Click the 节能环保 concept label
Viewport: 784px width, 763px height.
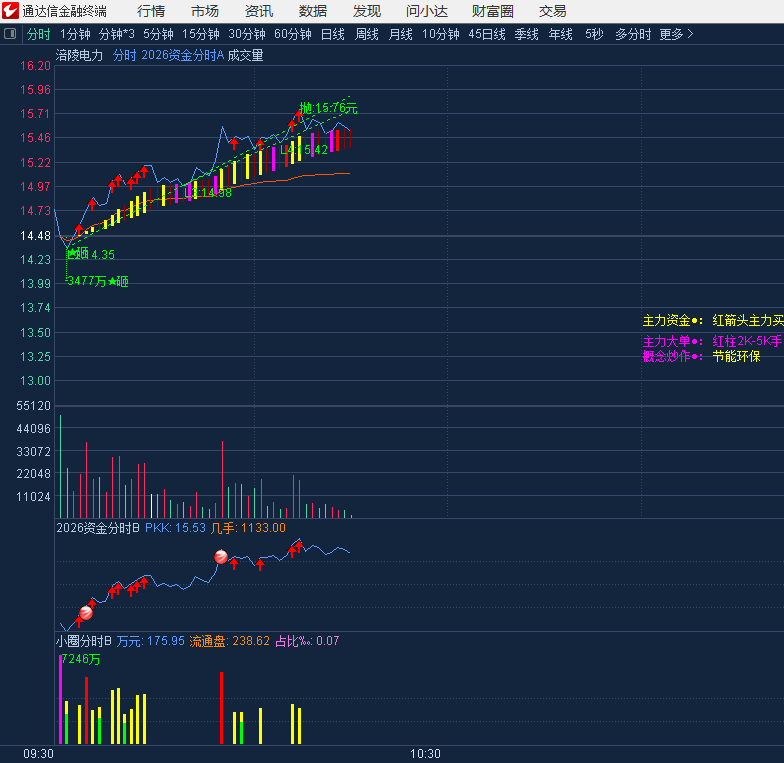736,356
